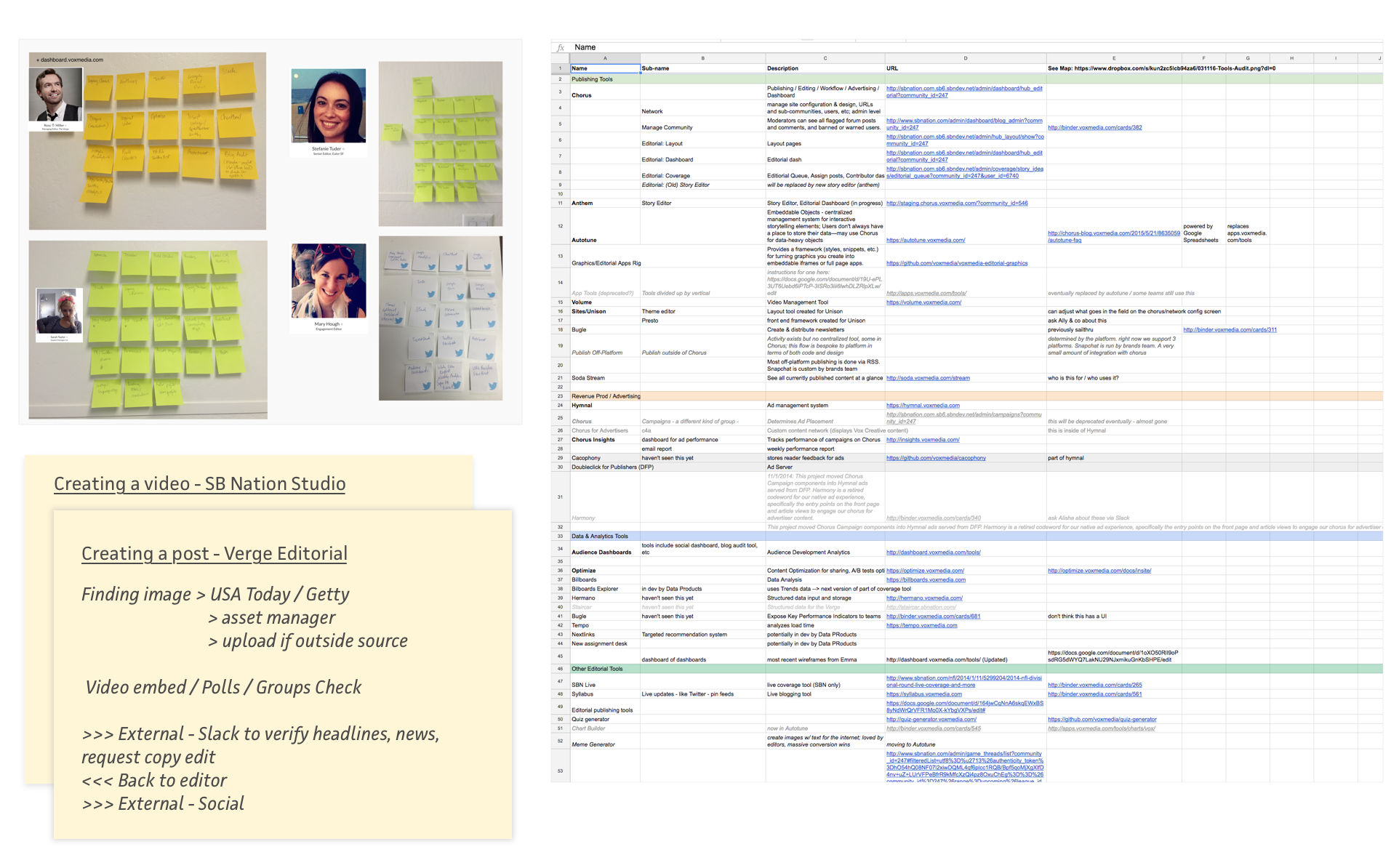Select 'Create & distribute newsletters' description cell
Image resolution: width=1399 pixels, height=868 pixels.
coord(825,330)
